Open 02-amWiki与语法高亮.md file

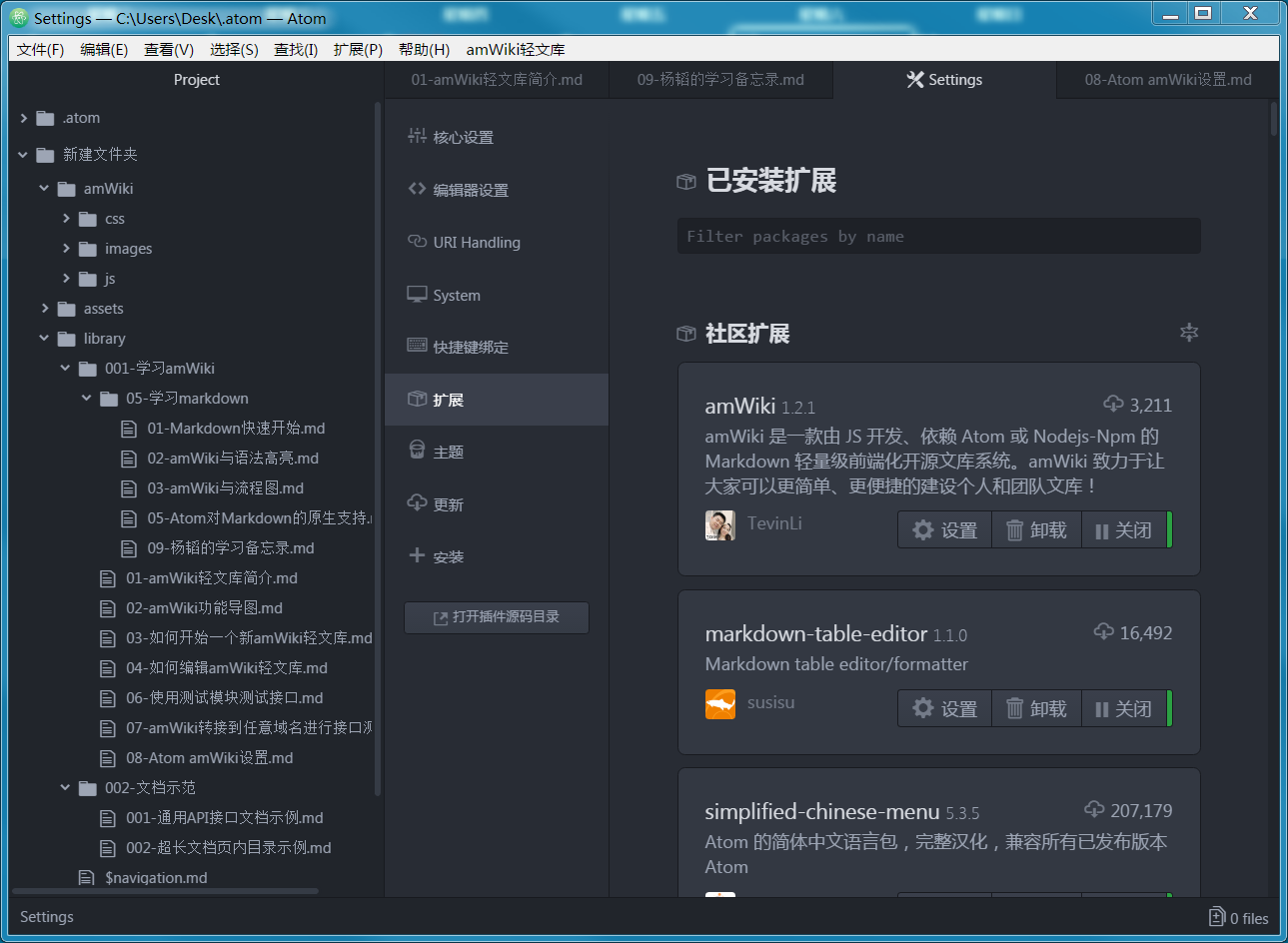click(x=233, y=459)
